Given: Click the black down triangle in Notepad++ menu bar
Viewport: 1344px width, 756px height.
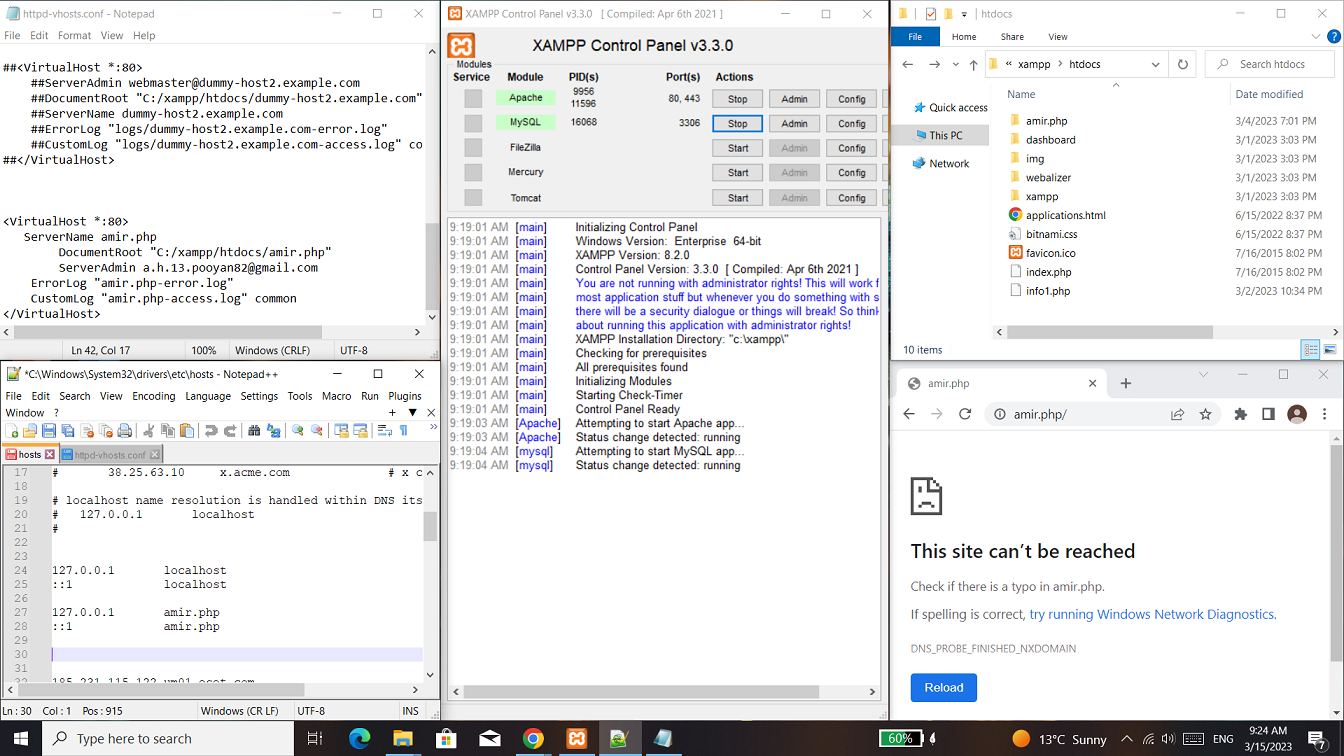Looking at the screenshot, I should coord(412,412).
